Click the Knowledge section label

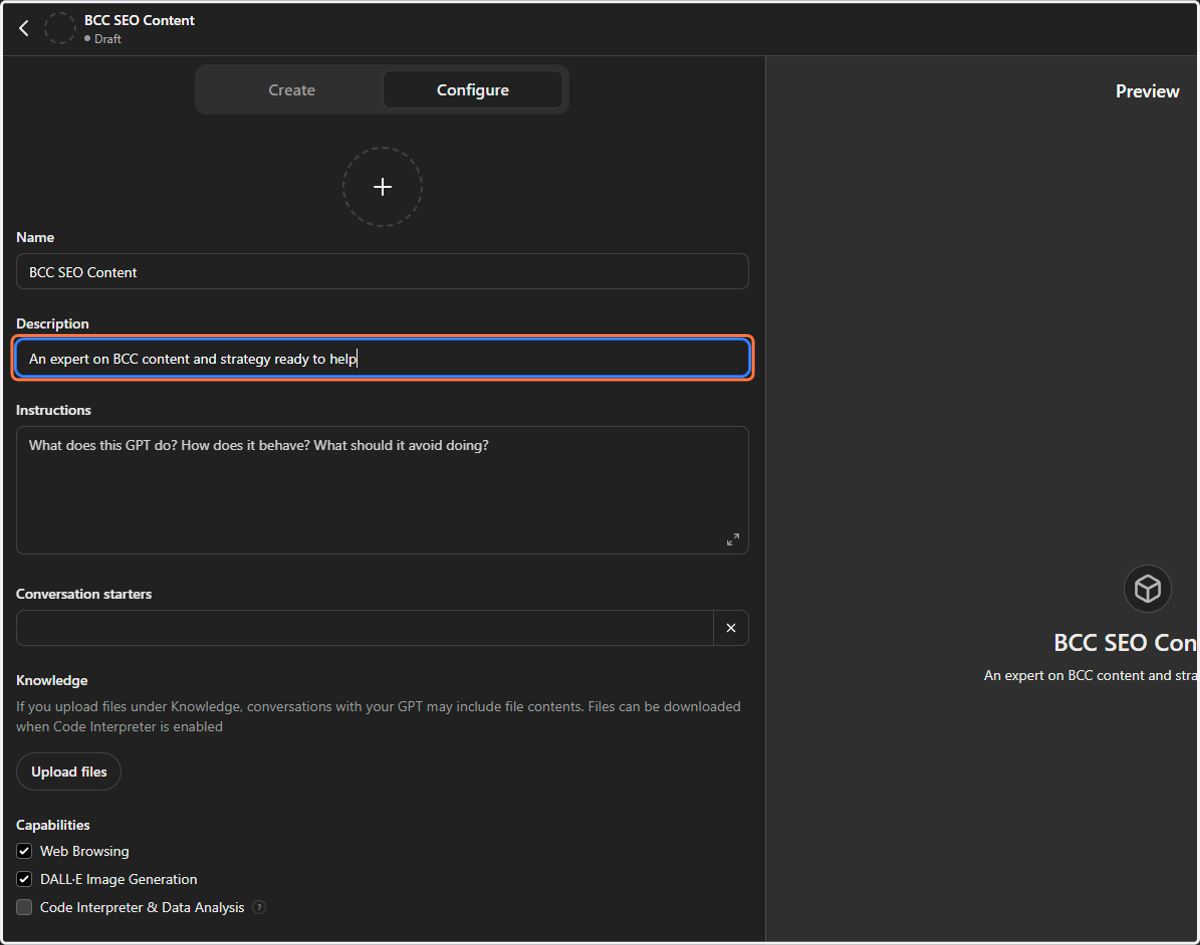coord(52,680)
